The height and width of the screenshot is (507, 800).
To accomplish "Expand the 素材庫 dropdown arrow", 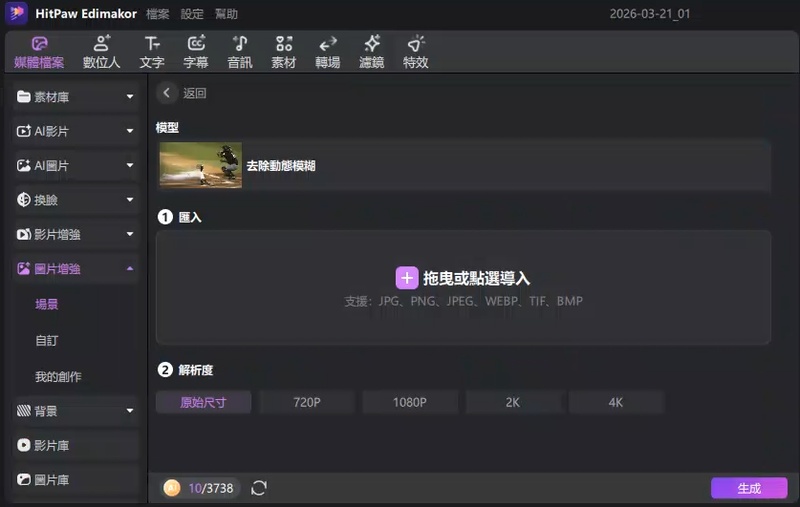I will (130, 96).
